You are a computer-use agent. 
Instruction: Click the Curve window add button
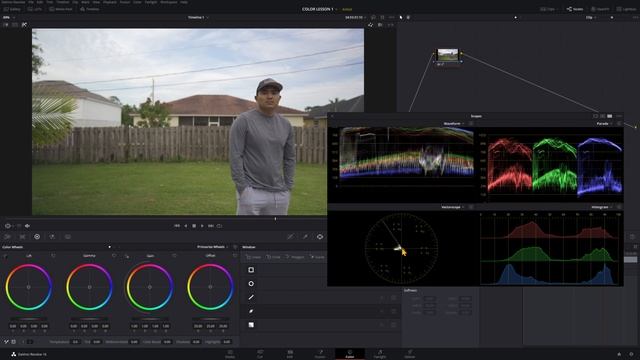point(318,257)
